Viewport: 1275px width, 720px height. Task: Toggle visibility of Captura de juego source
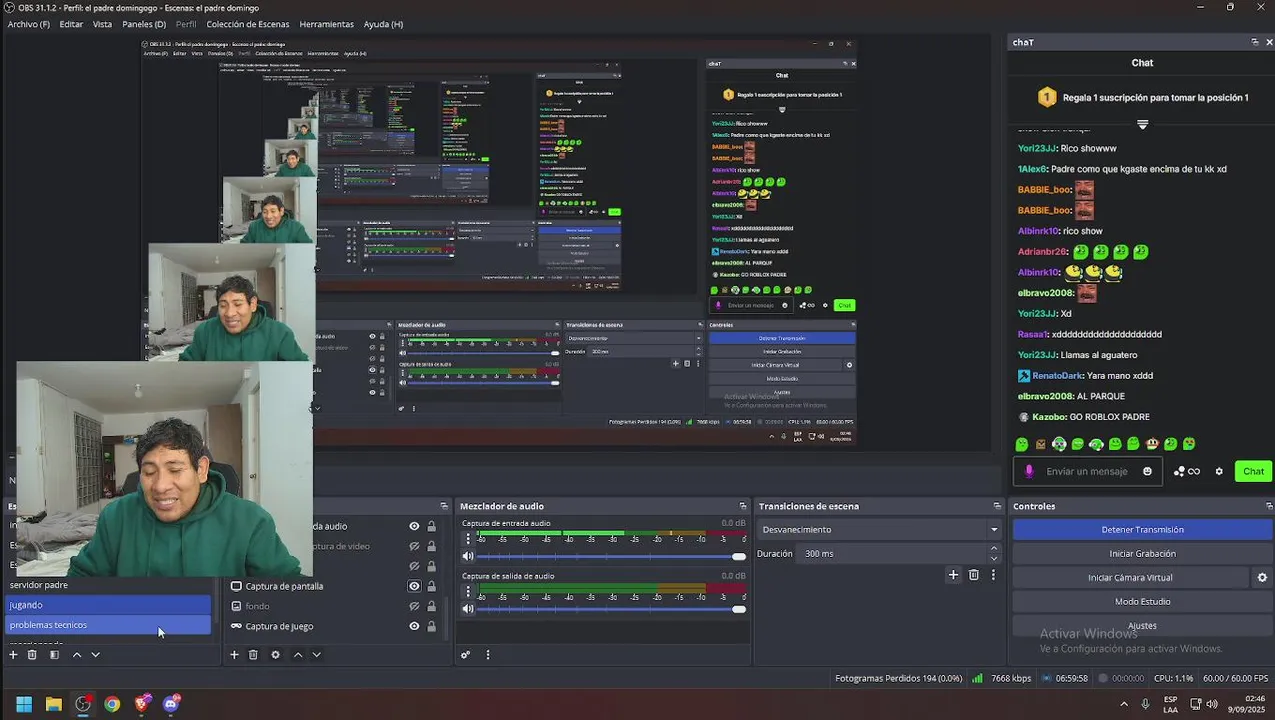click(414, 626)
